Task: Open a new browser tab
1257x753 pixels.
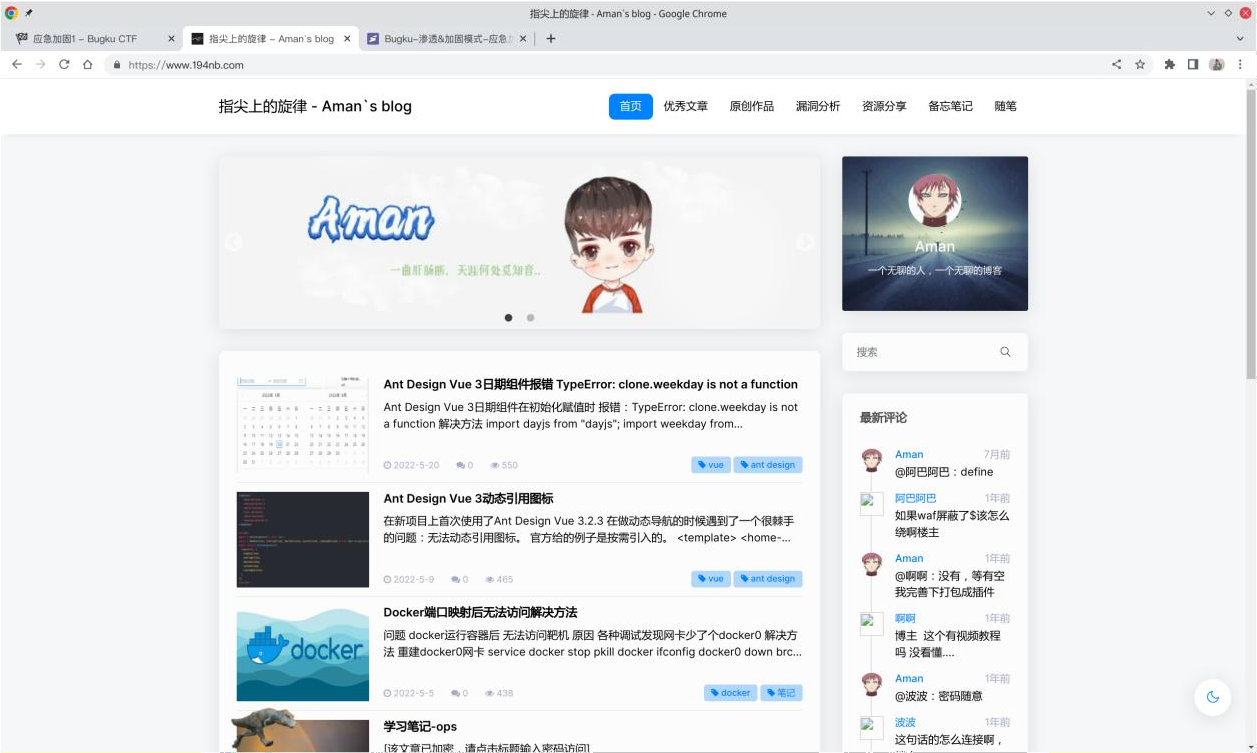Action: (x=551, y=39)
